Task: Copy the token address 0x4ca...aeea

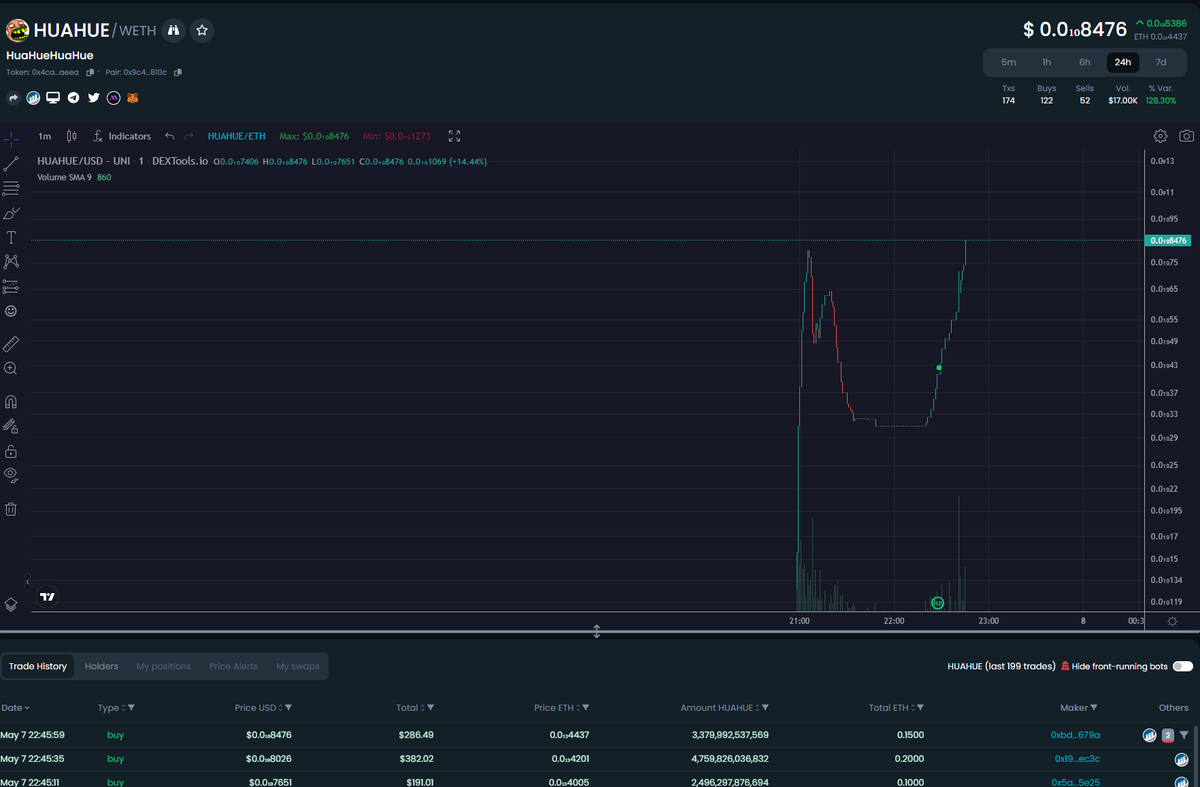Action: (x=90, y=72)
